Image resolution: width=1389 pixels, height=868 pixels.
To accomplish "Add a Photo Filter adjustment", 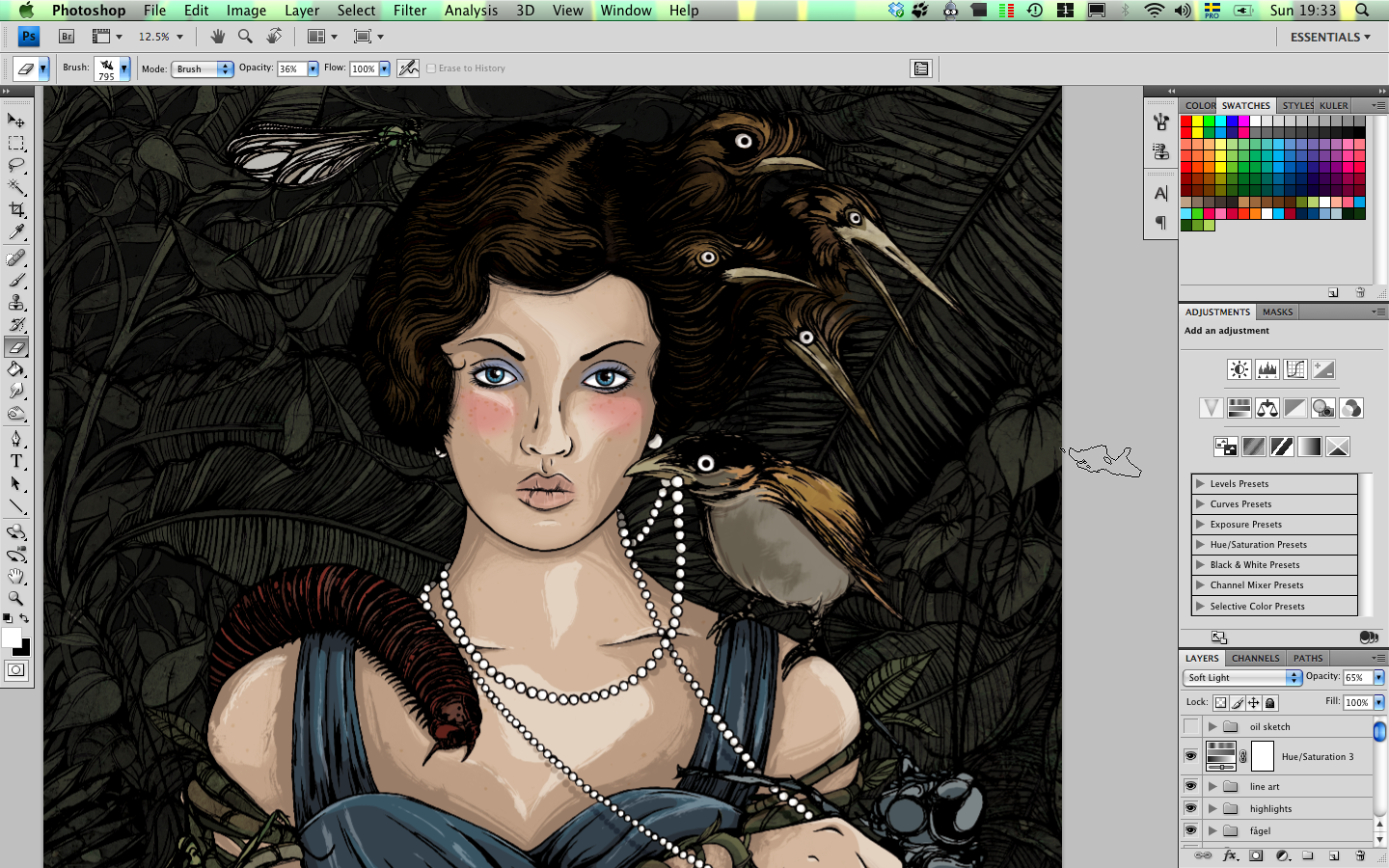I will [1323, 408].
